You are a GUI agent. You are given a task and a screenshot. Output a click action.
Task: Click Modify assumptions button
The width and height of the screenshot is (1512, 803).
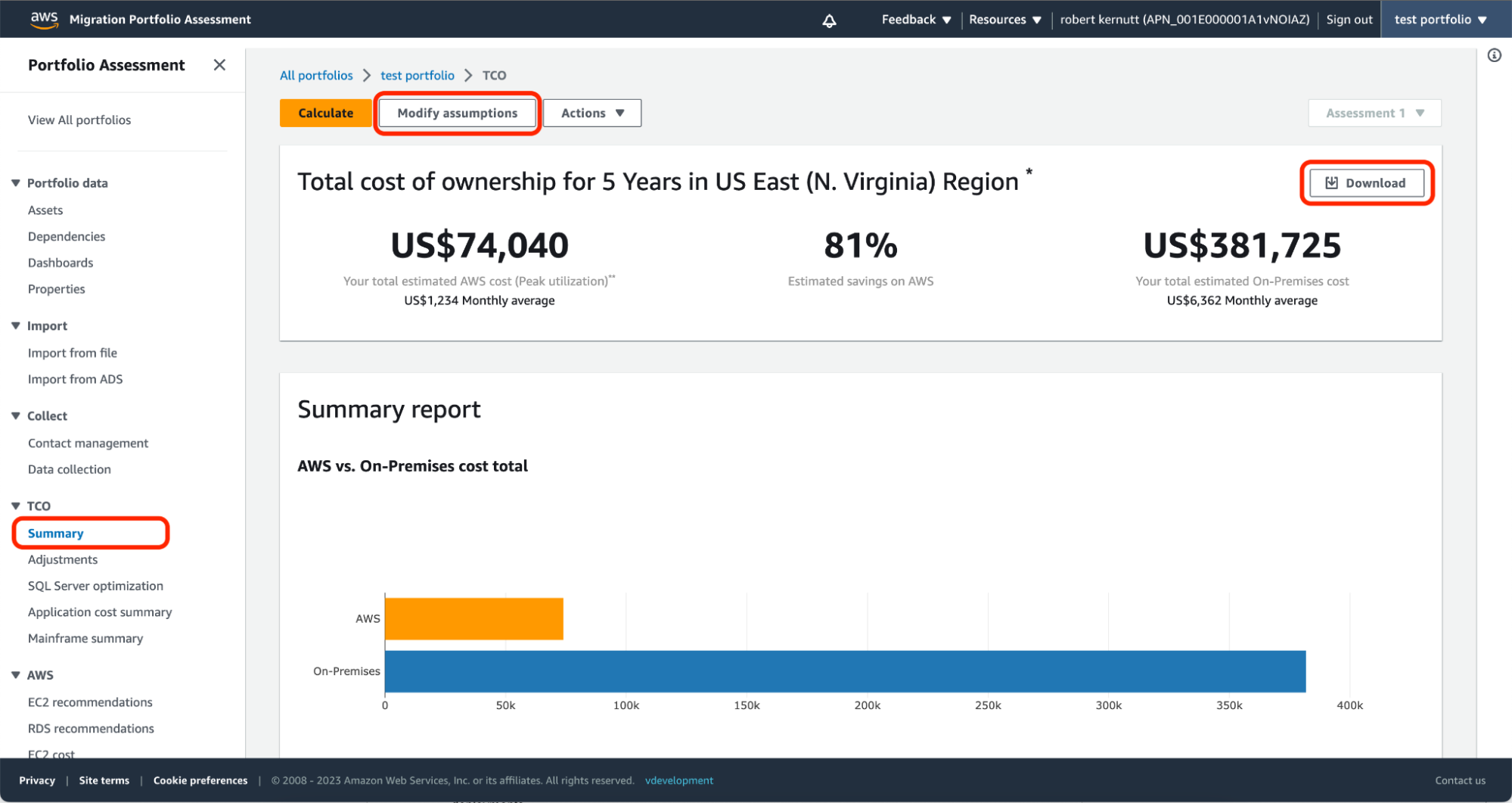458,113
